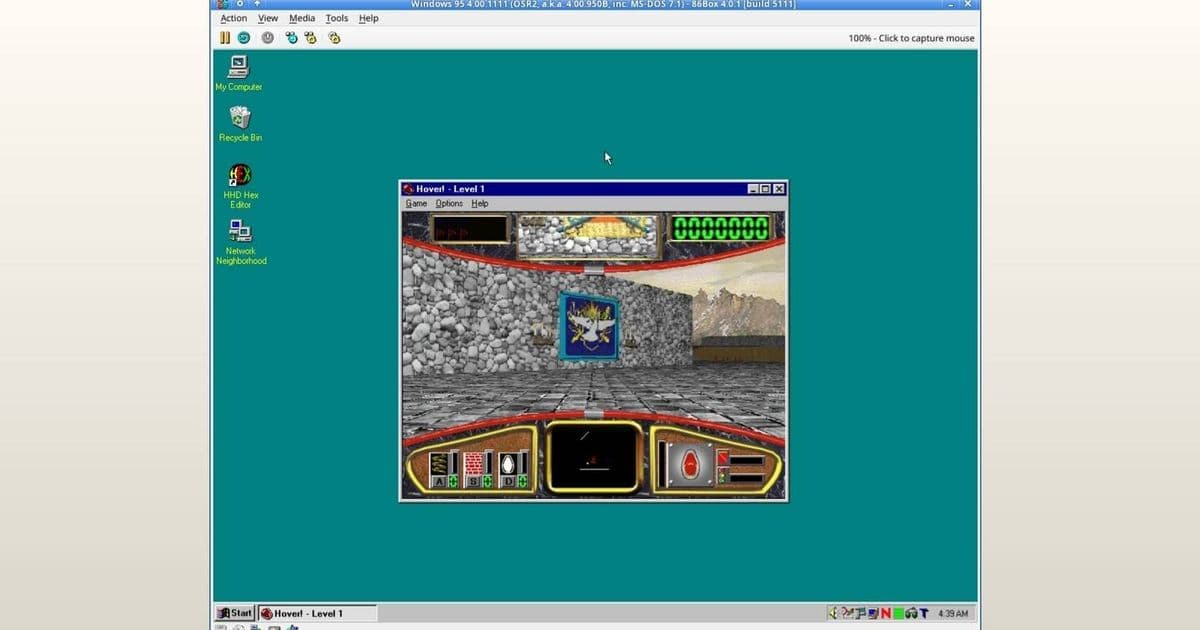
Task: Select the Recycle Bin desktop icon
Action: [x=239, y=124]
